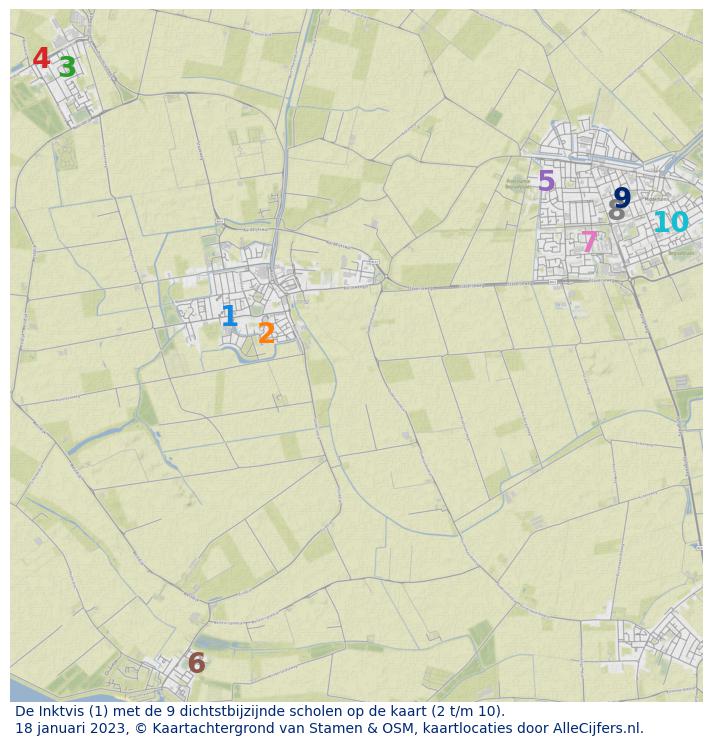Click the green number 3 map marker
Viewport: 712px width, 745px height.
tap(67, 68)
